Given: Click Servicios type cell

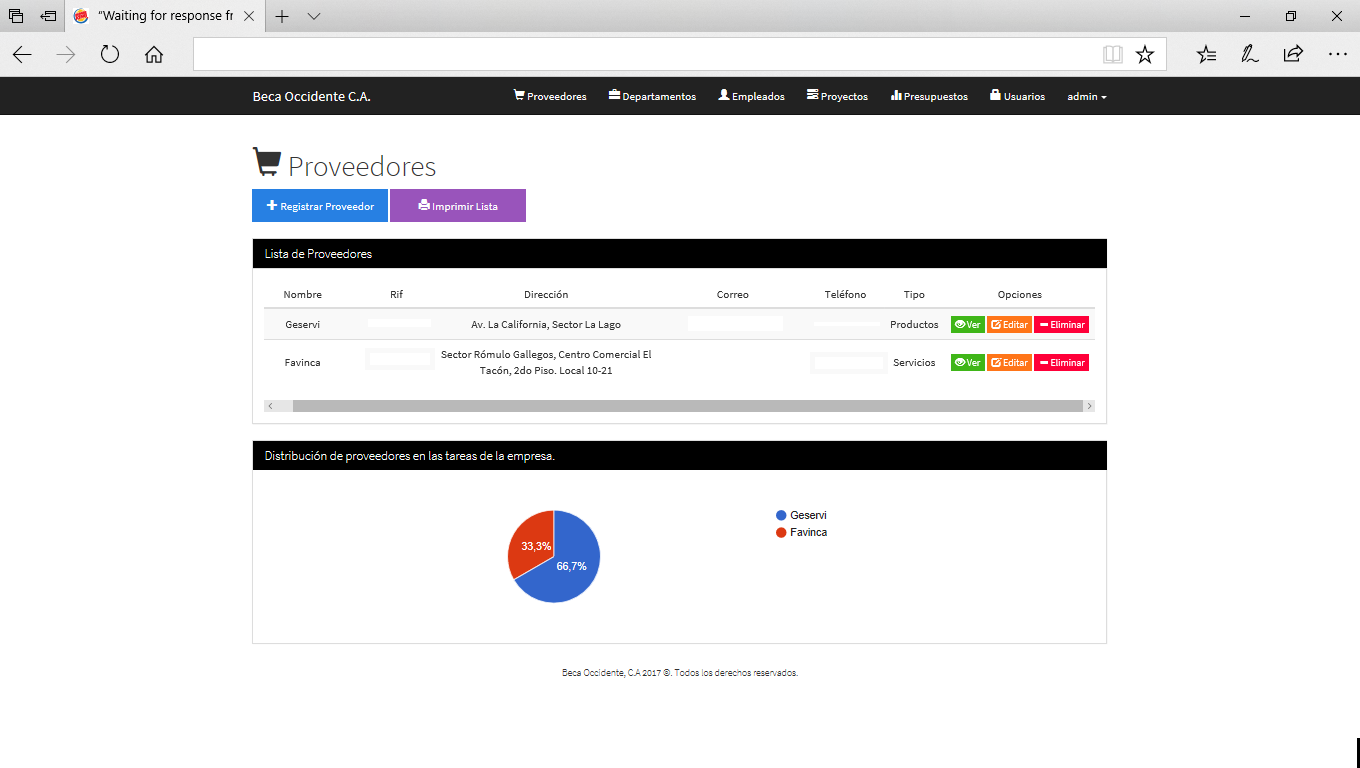Looking at the screenshot, I should click(914, 363).
